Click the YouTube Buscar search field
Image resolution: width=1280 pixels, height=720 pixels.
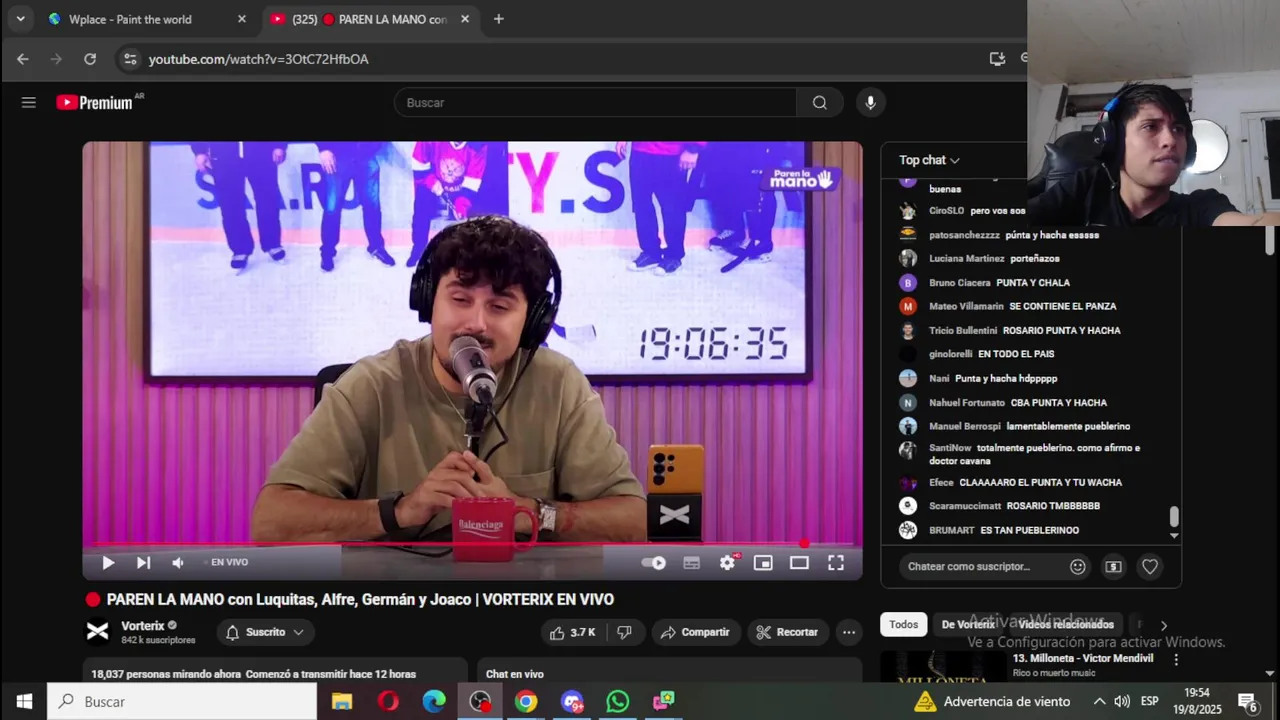(595, 102)
